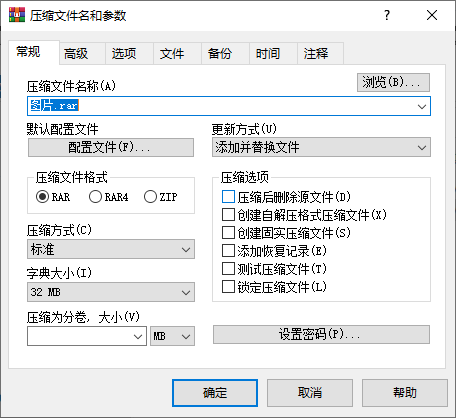Click the 确定 button
Viewport: 456px width, 418px height.
[x=215, y=393]
